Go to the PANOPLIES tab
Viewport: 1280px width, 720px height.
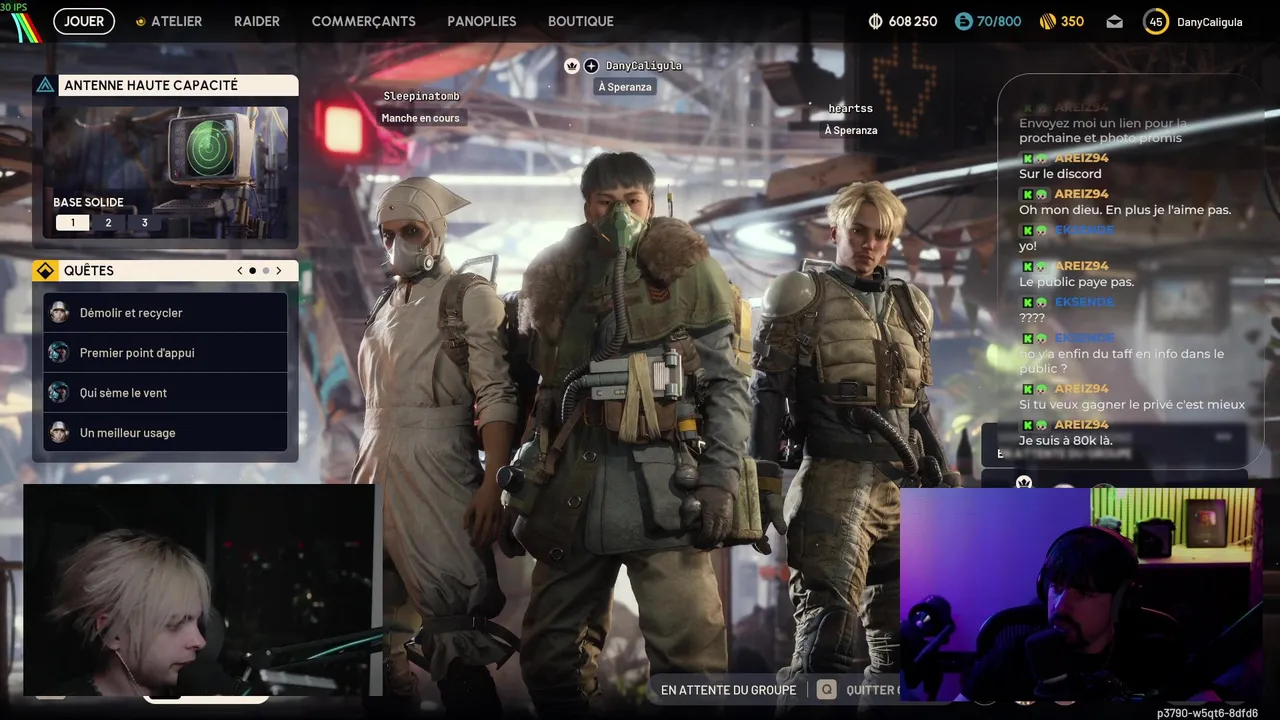click(x=482, y=21)
